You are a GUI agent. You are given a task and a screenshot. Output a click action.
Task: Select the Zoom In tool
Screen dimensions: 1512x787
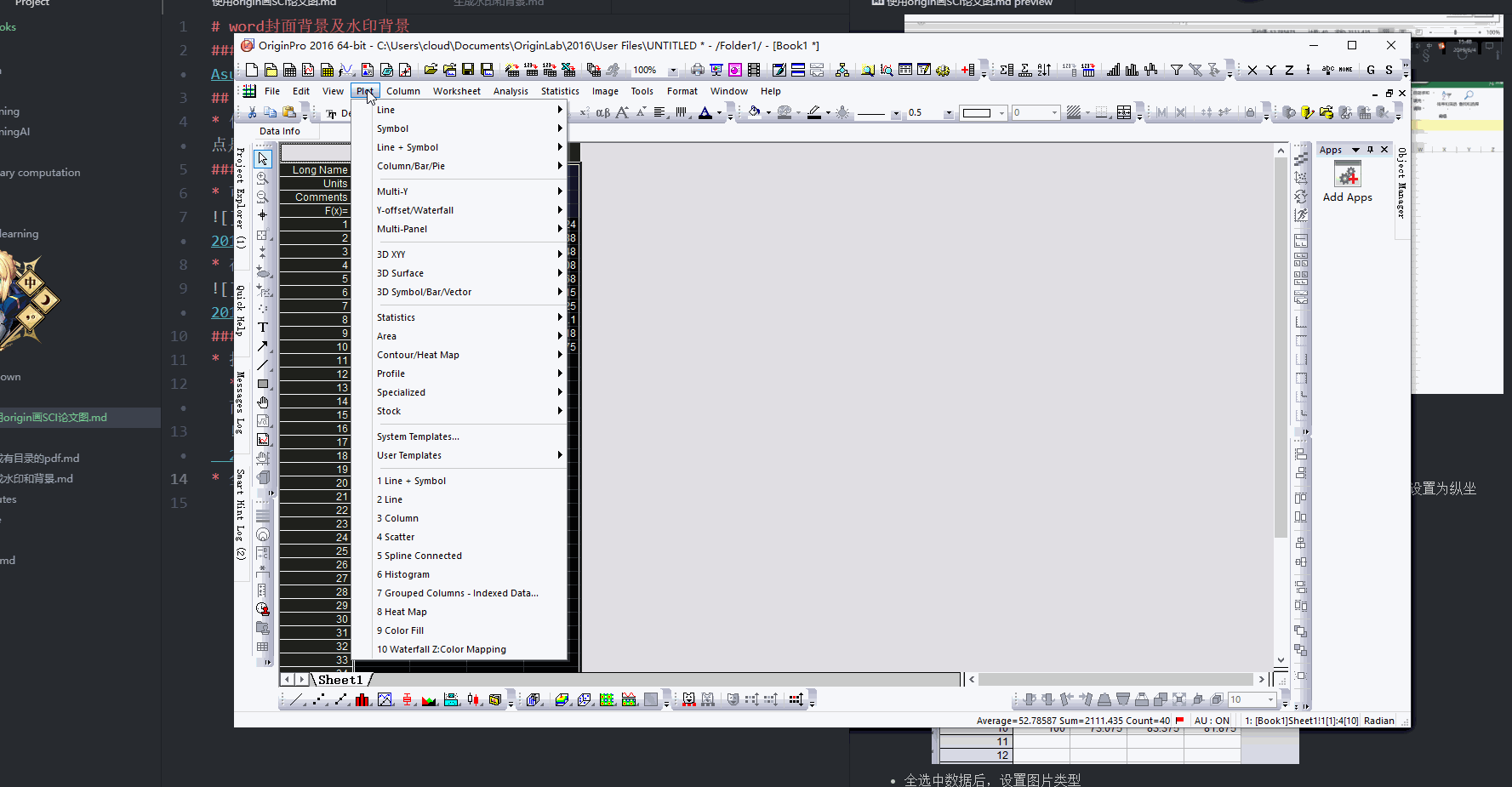point(262,178)
